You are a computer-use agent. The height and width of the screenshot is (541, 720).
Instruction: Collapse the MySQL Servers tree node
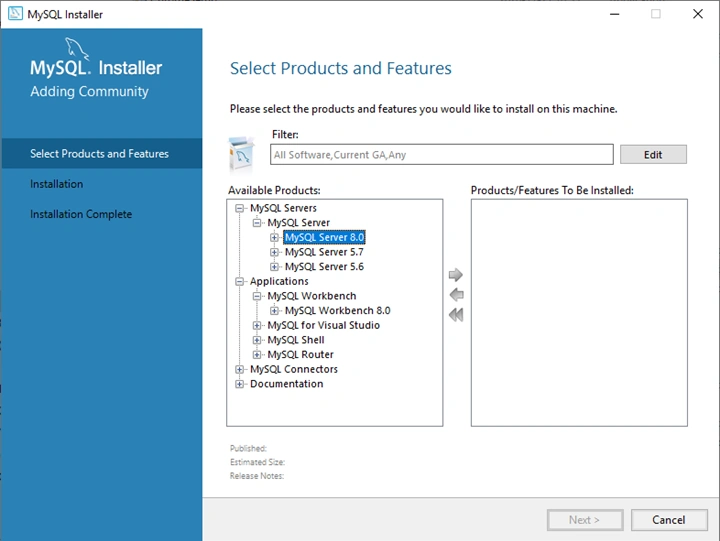239,208
